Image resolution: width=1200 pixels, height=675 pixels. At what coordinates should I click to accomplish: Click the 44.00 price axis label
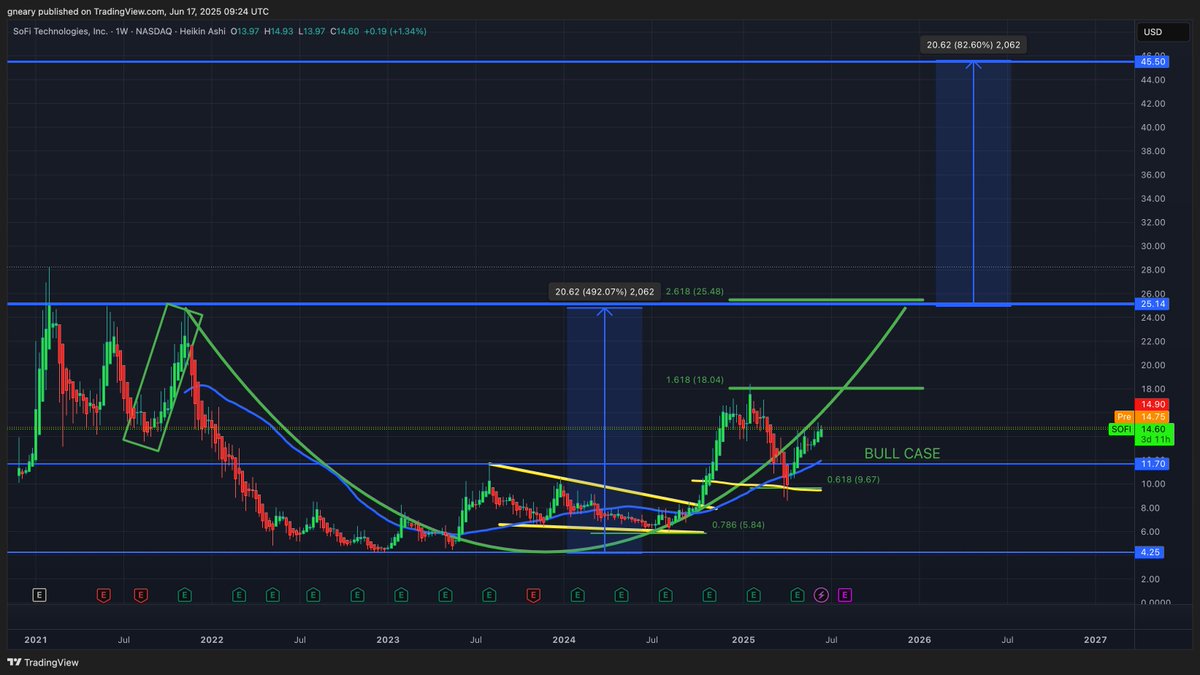(x=1155, y=80)
